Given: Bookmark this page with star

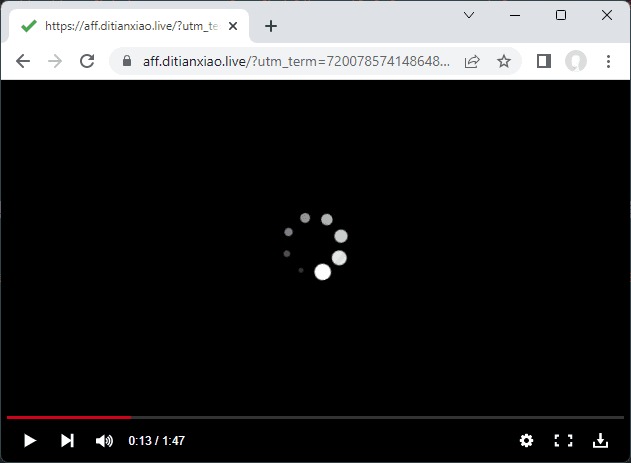Looking at the screenshot, I should (504, 61).
